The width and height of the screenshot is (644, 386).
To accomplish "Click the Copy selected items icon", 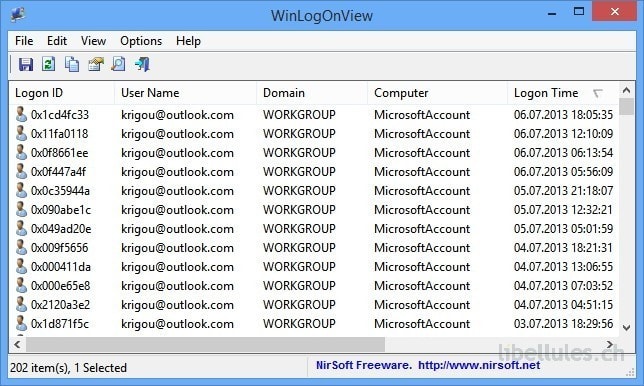I will pos(72,64).
